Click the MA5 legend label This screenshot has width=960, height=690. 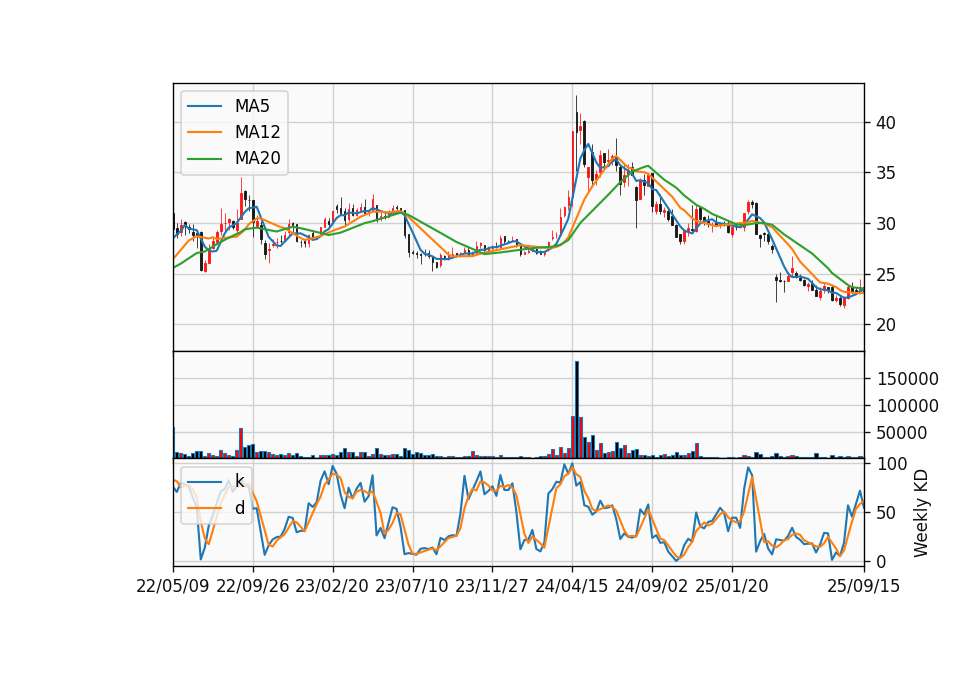(x=252, y=106)
